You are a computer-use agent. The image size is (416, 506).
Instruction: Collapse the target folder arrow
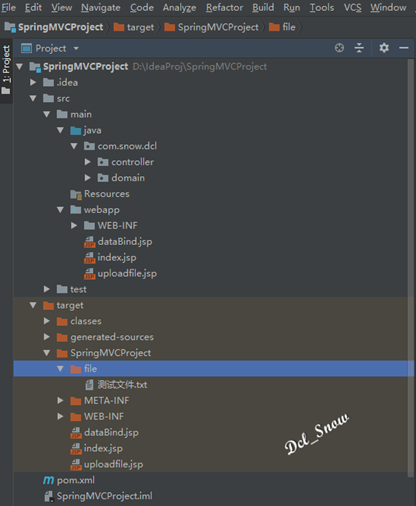pos(33,305)
